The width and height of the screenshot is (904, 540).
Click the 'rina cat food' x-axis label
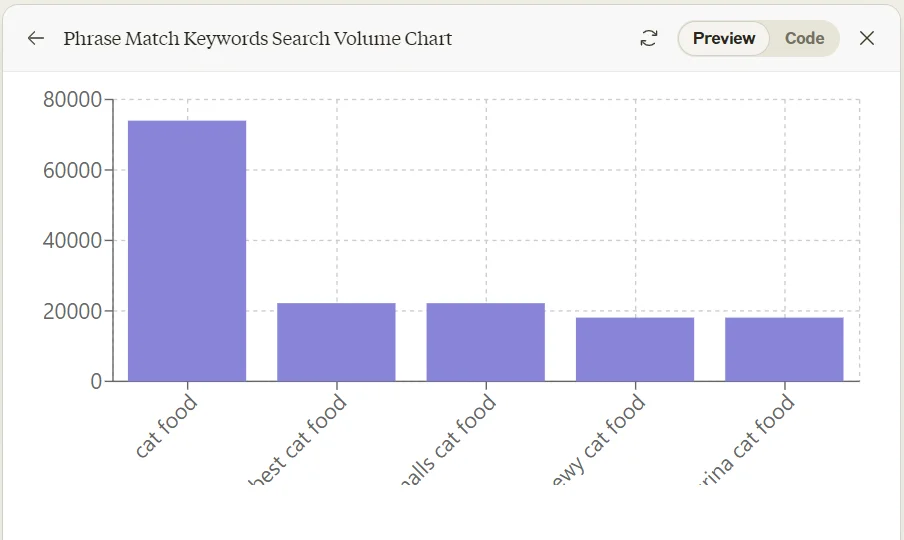click(x=747, y=441)
